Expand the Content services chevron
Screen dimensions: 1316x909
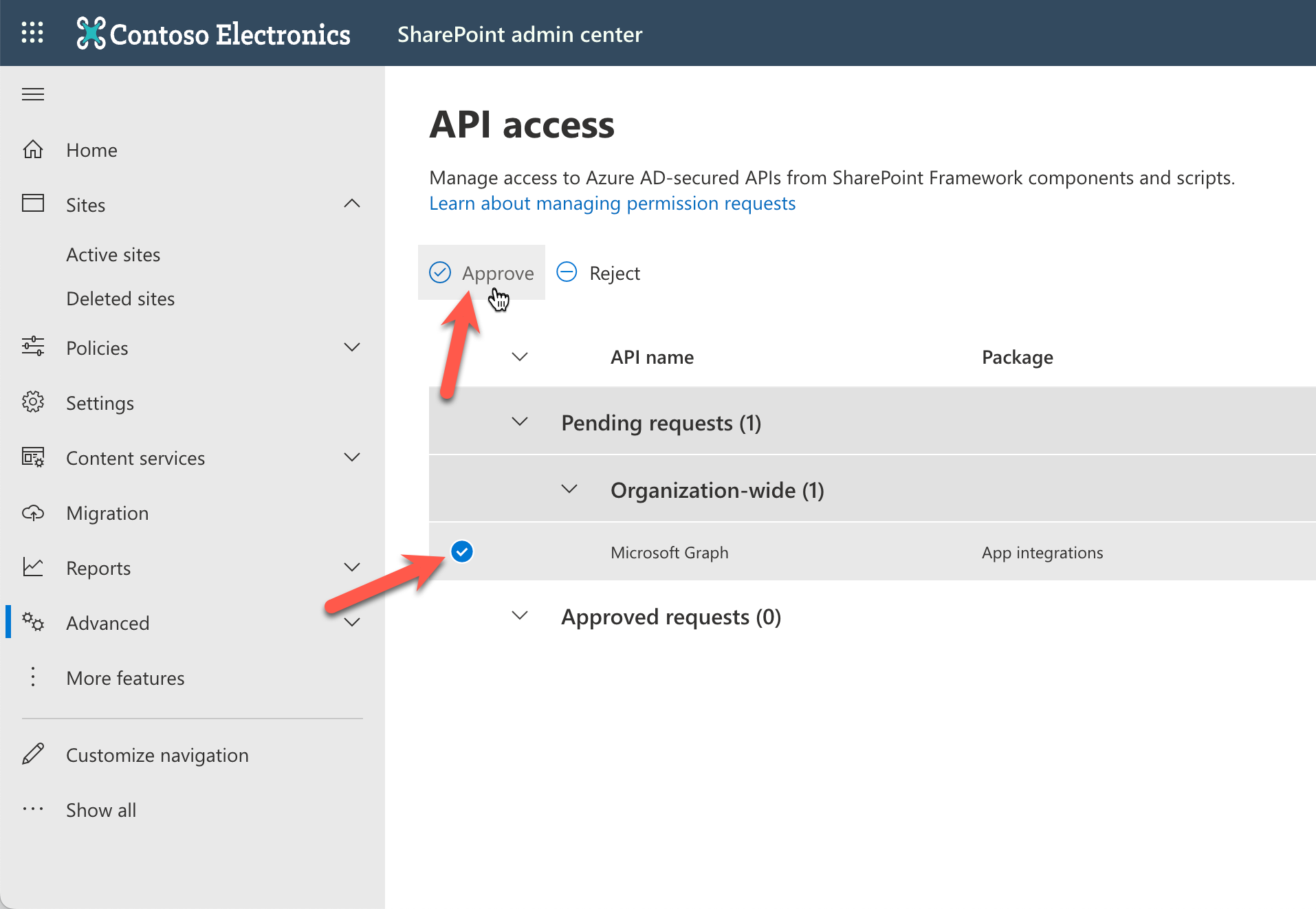[x=352, y=457]
